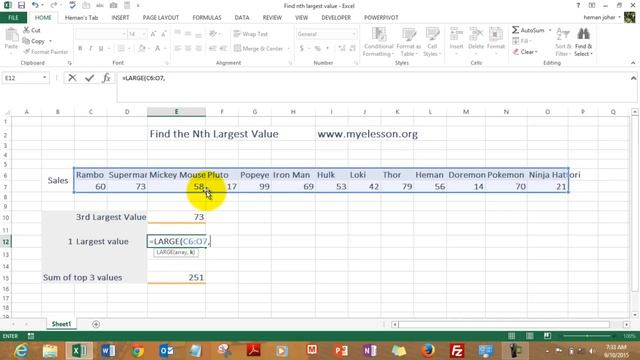
Task: Click the Sort & Filter icon
Action: [x=563, y=34]
